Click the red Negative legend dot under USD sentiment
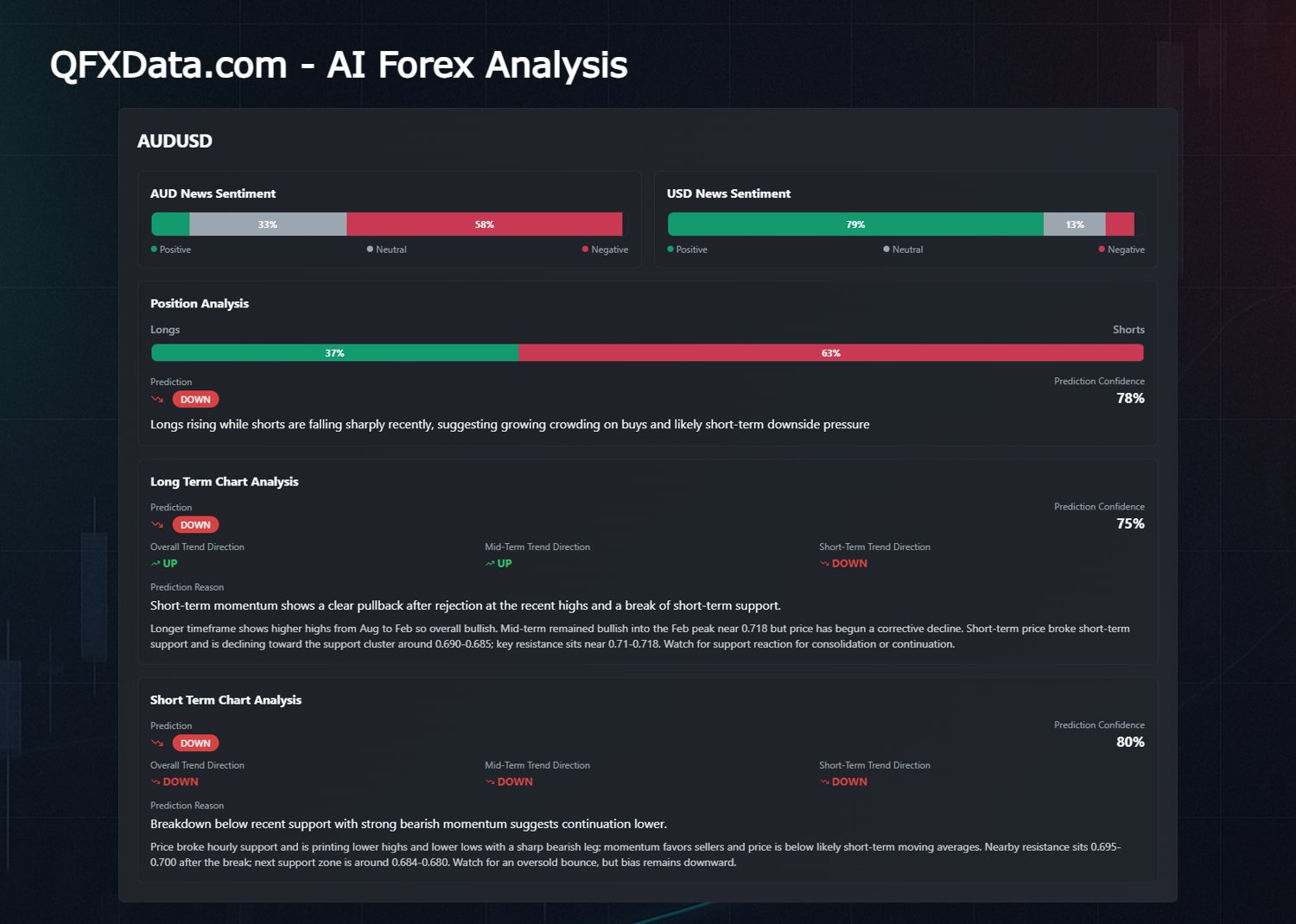 (x=1102, y=249)
